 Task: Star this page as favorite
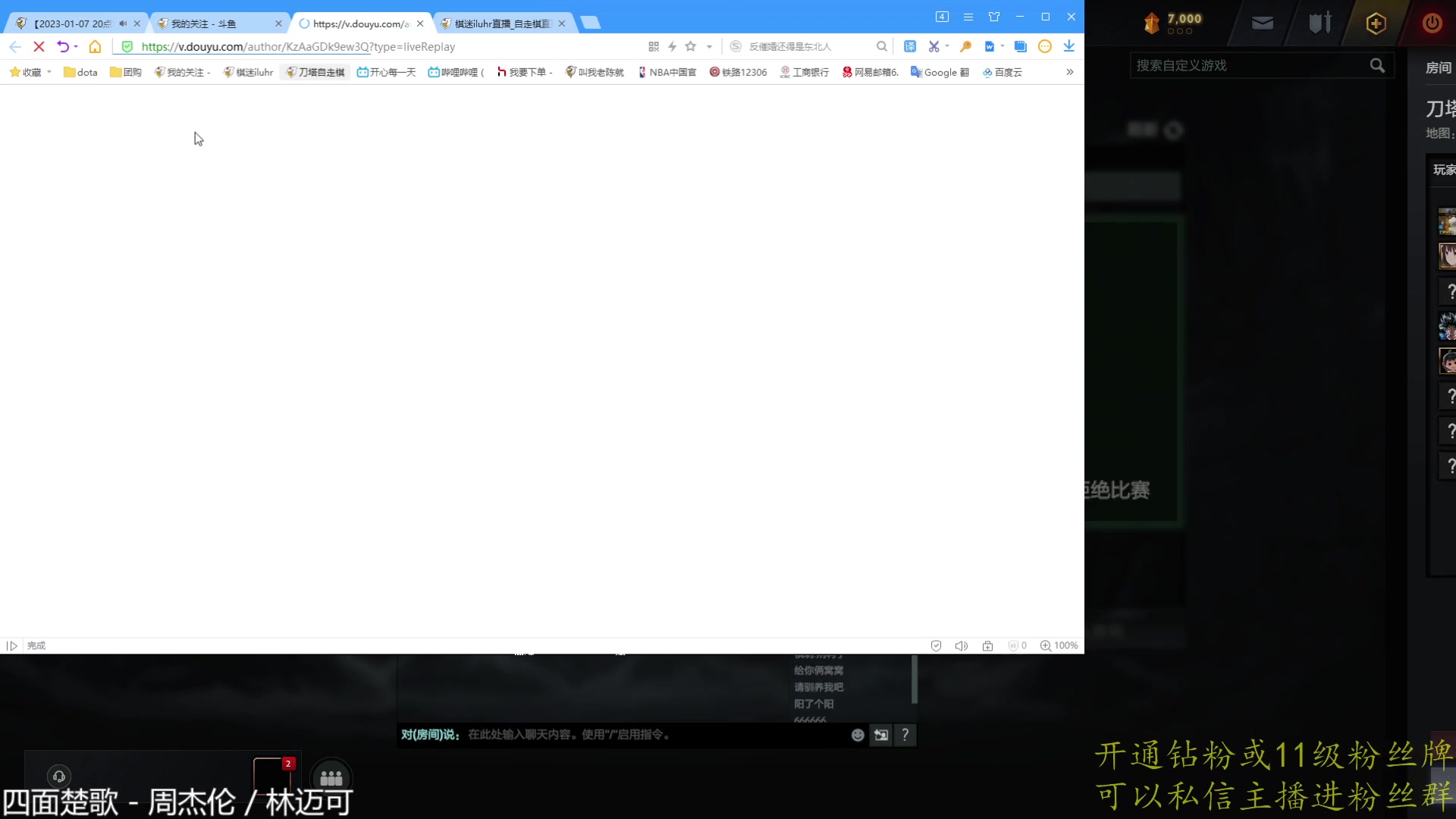[x=690, y=47]
